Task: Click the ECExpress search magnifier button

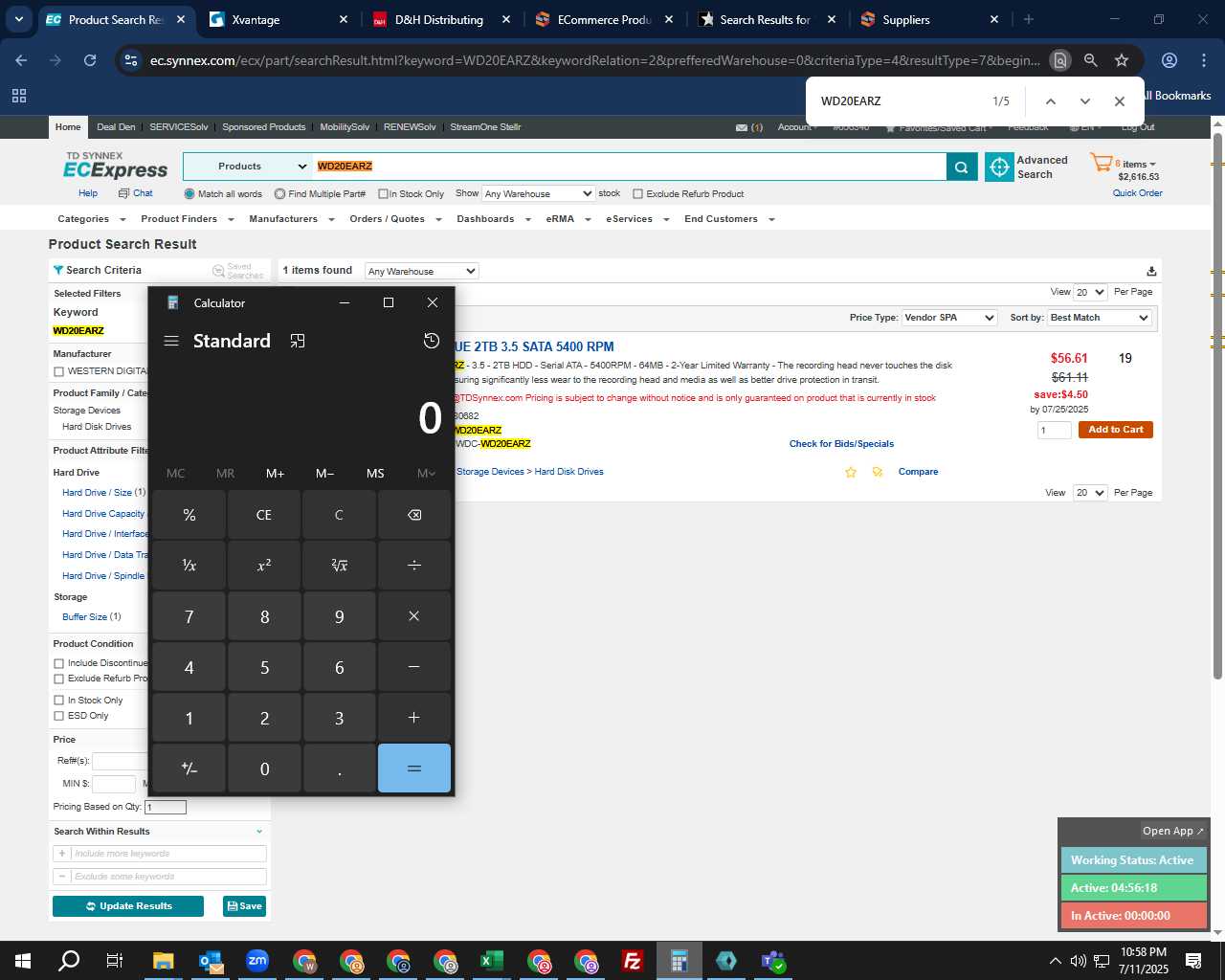Action: pyautogui.click(x=962, y=167)
